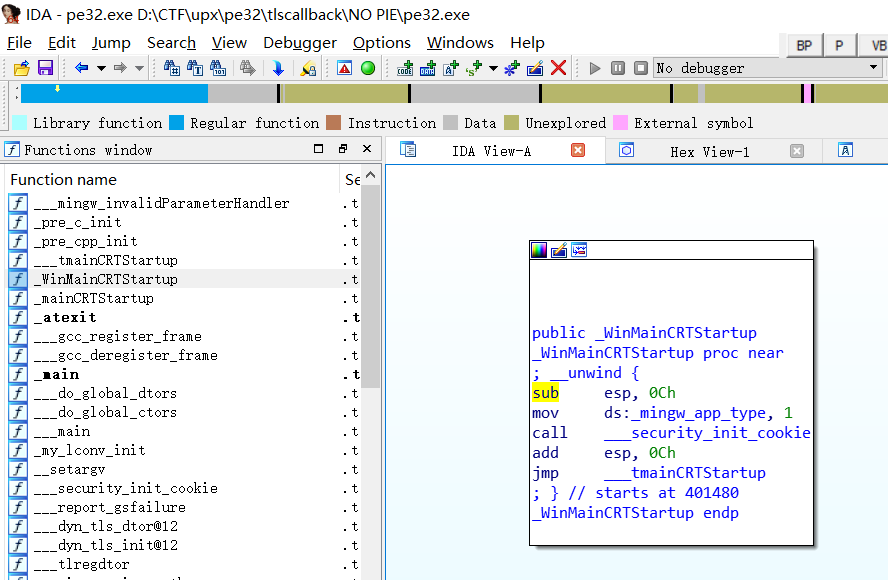
Task: Click the Insert CODE toolbar icon
Action: tap(405, 68)
